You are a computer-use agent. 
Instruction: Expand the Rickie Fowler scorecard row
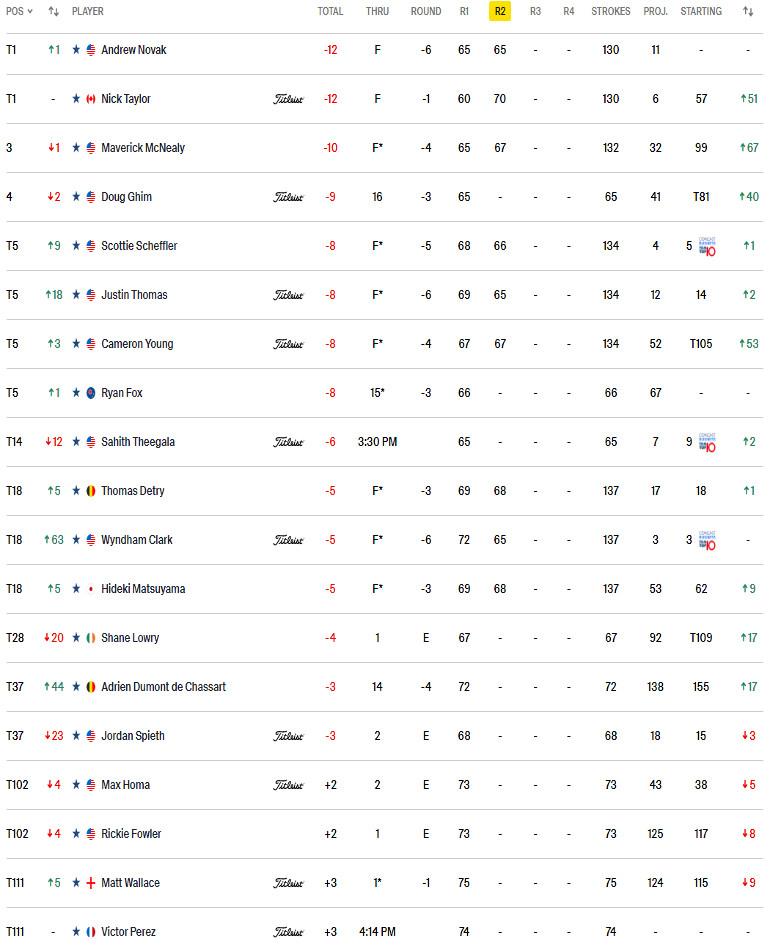pyautogui.click(x=384, y=834)
